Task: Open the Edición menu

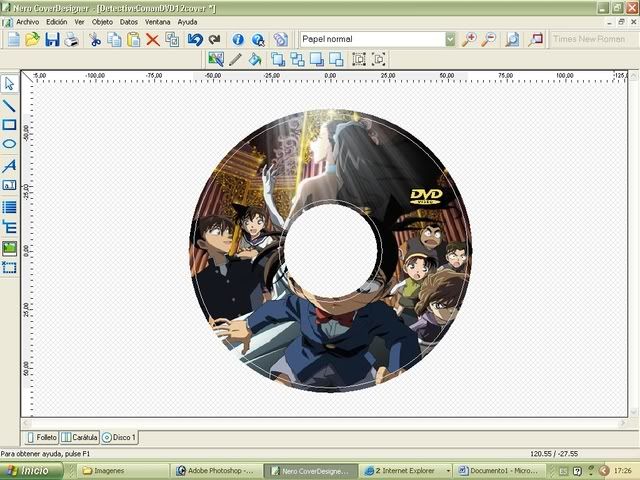Action: (x=57, y=22)
